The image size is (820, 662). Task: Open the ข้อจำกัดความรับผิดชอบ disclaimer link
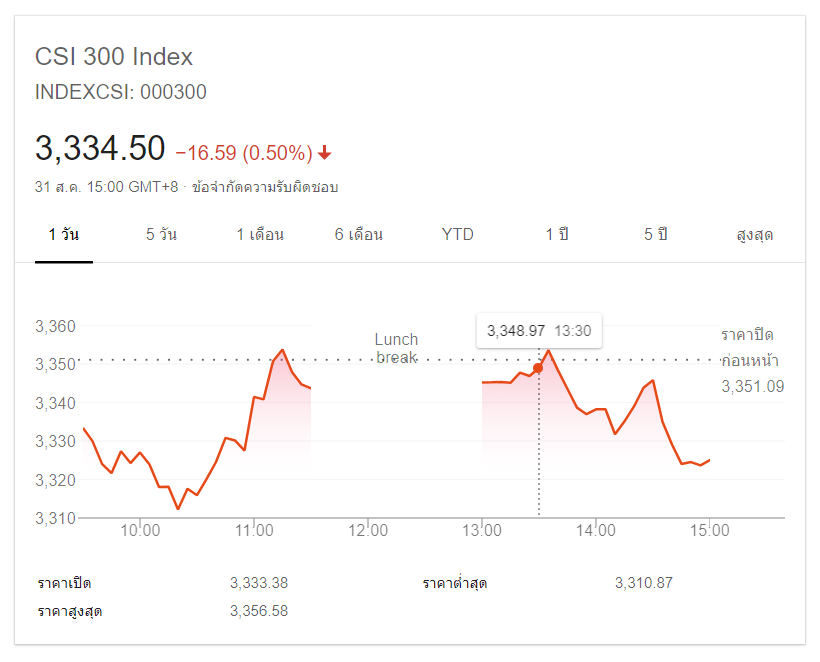(x=265, y=187)
